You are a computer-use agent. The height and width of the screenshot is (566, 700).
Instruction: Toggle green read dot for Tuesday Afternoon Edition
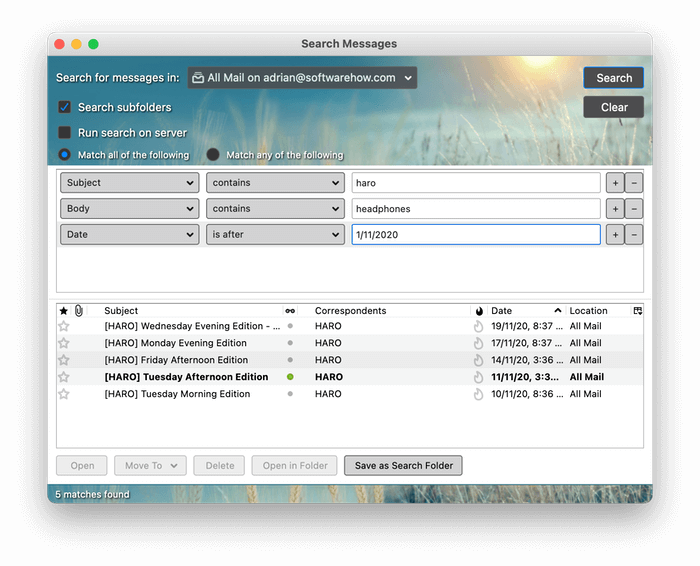click(x=290, y=377)
